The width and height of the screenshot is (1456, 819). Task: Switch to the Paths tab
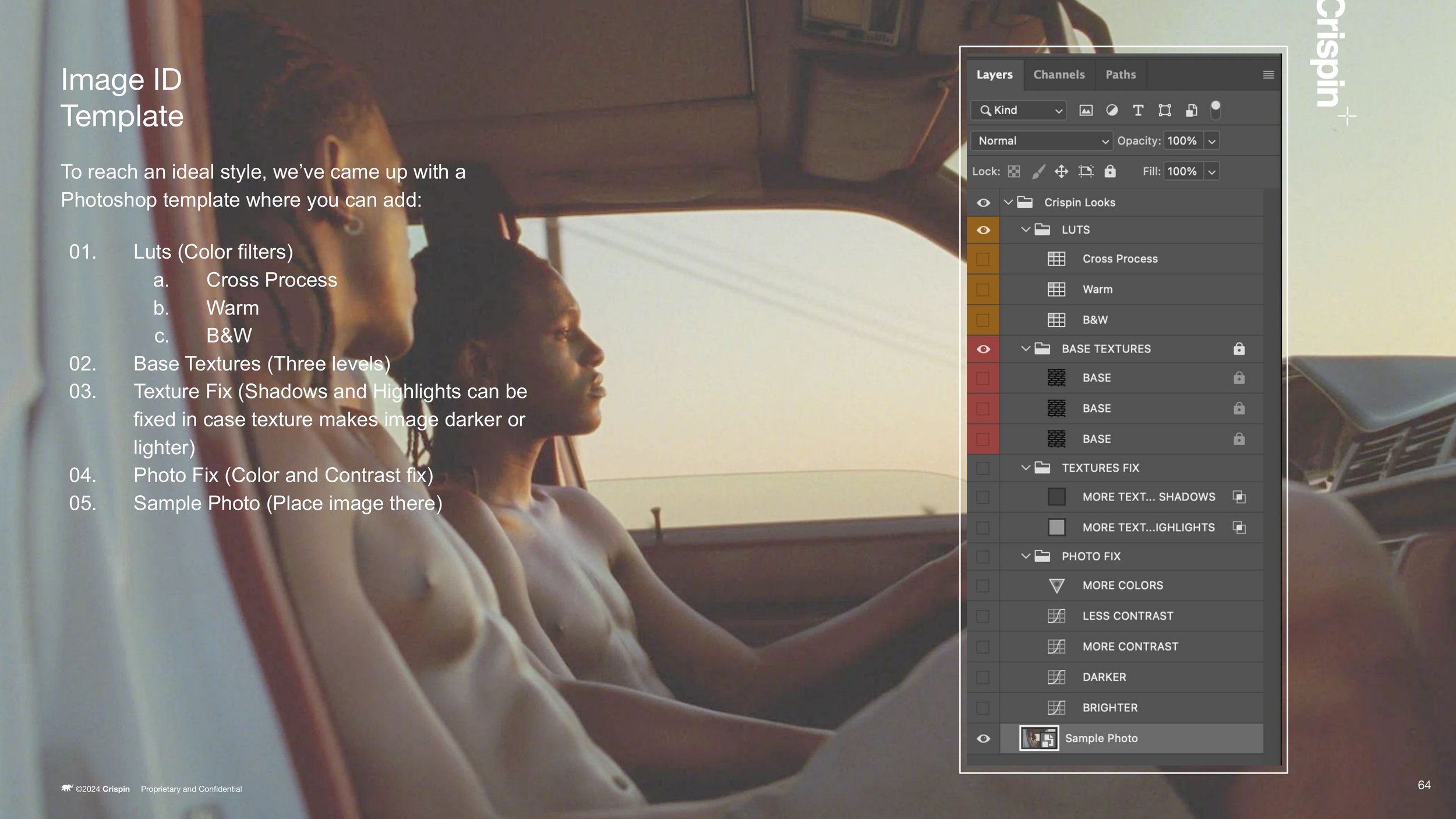pos(1121,75)
